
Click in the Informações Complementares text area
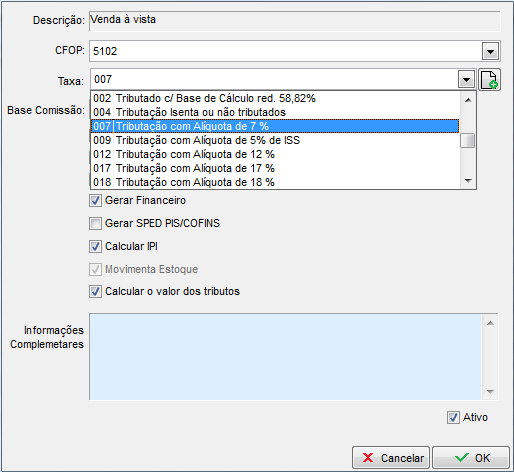(285, 356)
